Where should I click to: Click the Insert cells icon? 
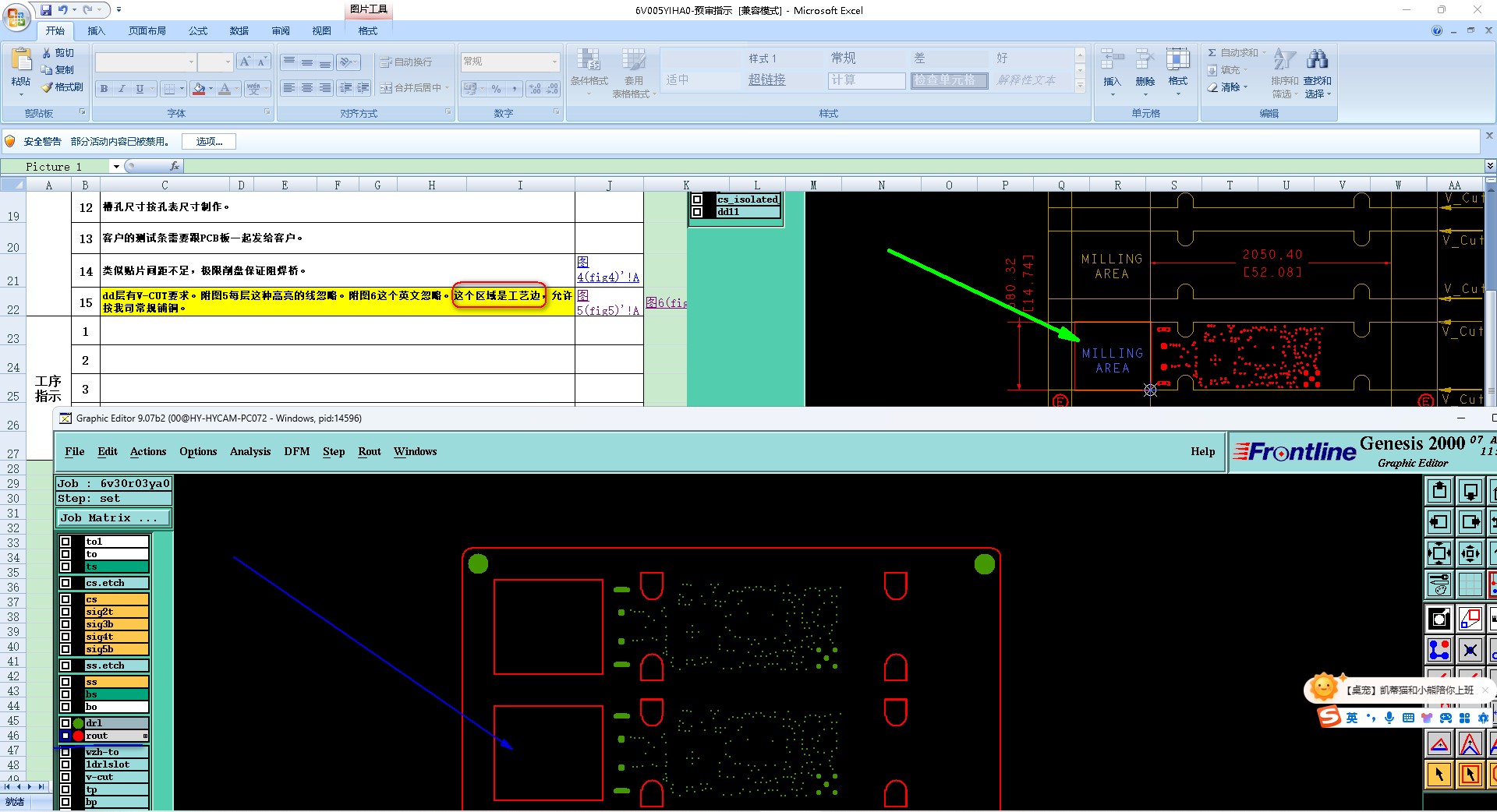coord(1113,59)
